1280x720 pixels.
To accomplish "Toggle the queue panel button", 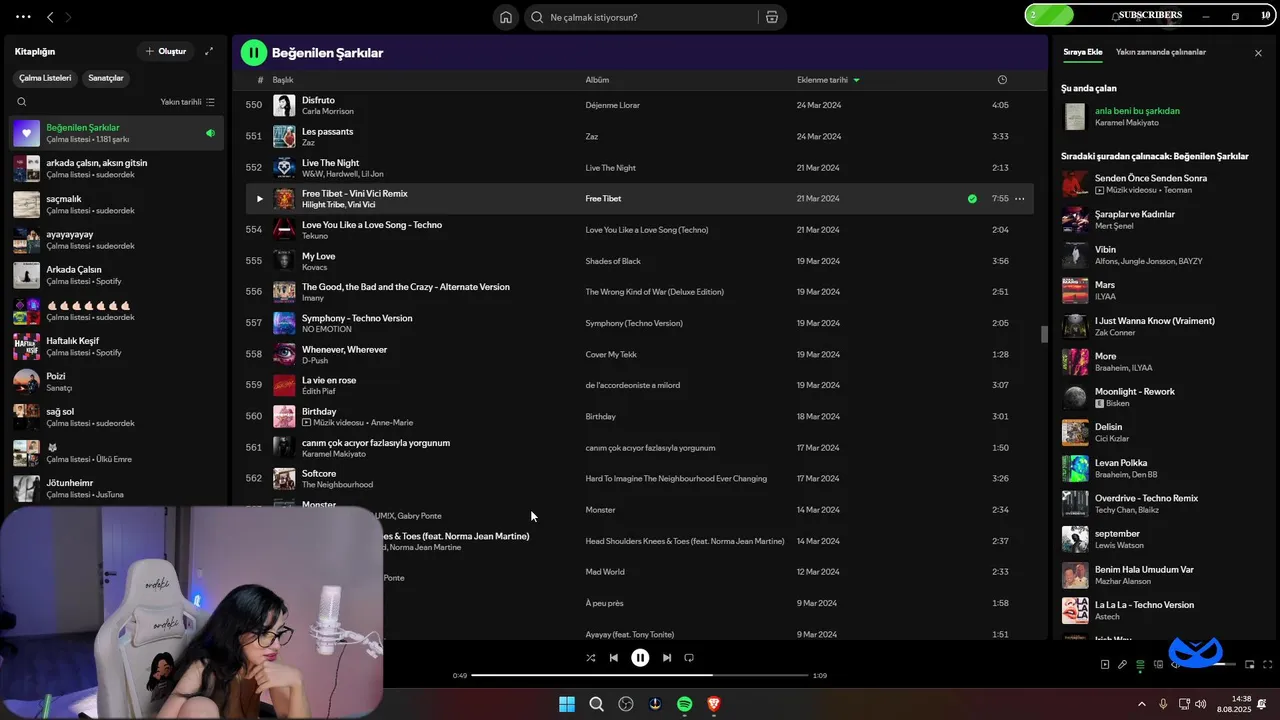I will (1140, 664).
